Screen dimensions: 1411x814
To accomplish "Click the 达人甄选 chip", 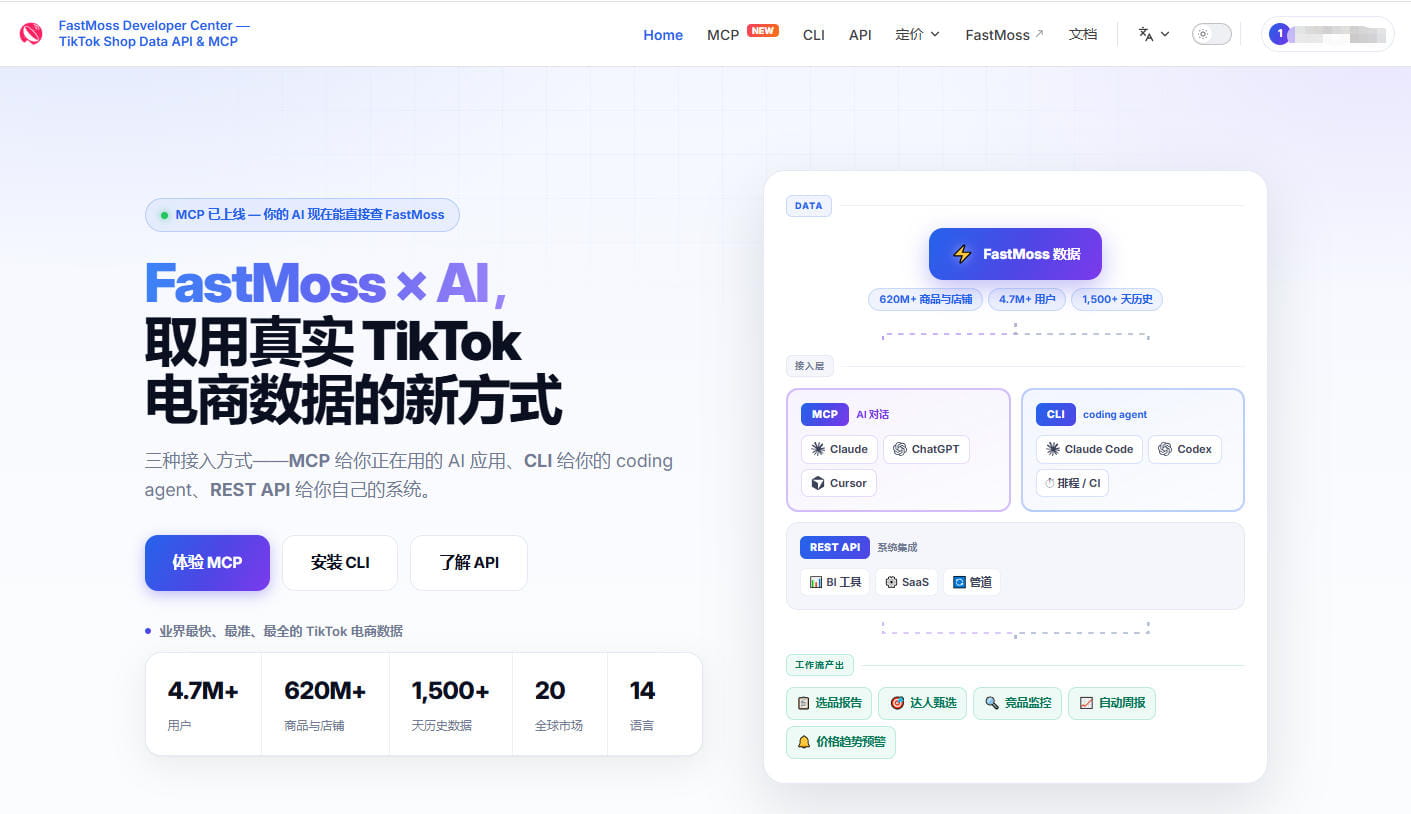I will click(923, 703).
